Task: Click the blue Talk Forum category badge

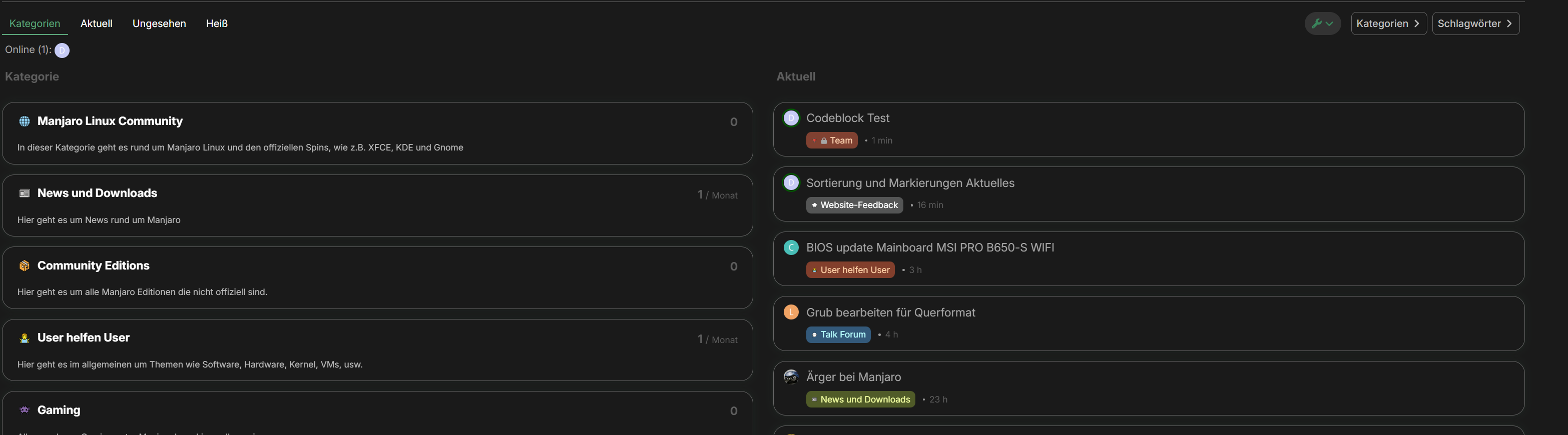Action: click(x=838, y=334)
